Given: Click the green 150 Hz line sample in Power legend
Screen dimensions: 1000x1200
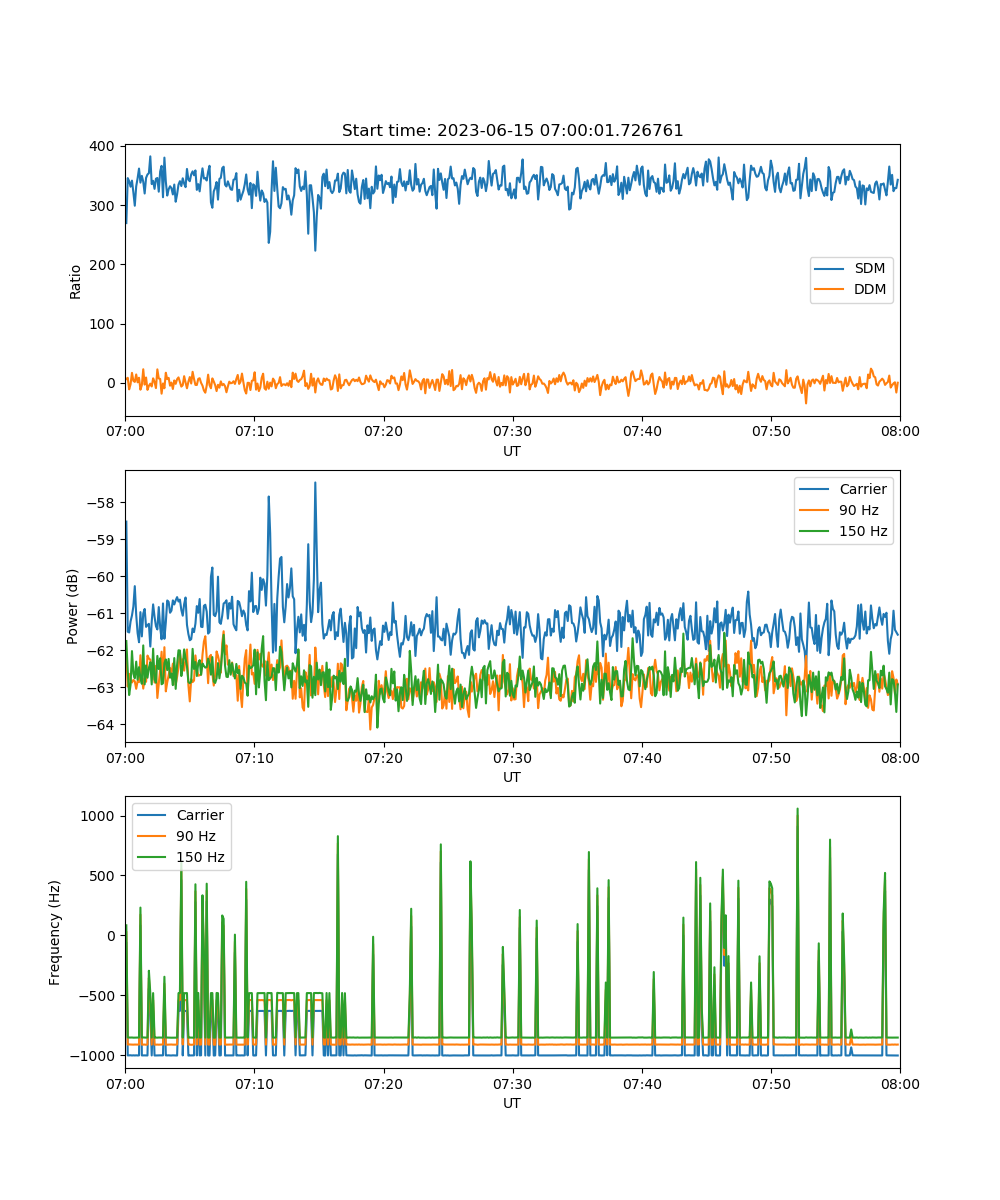Looking at the screenshot, I should point(815,531).
